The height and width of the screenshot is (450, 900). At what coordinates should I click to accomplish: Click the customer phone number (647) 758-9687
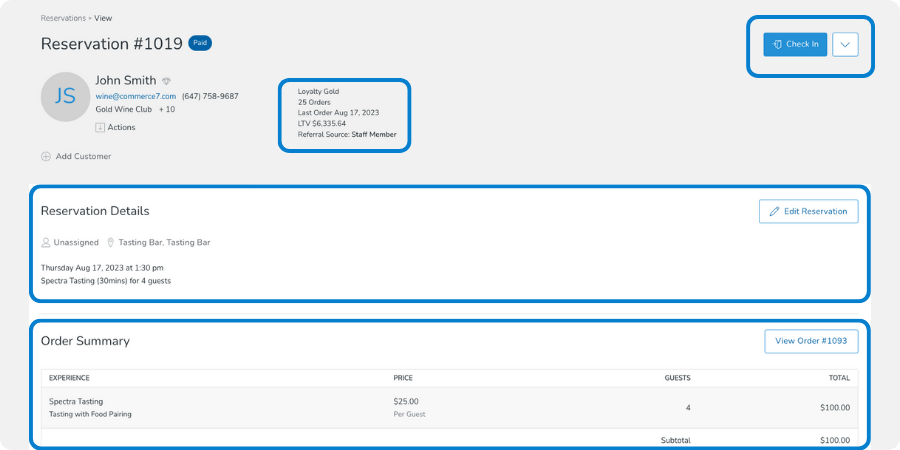click(x=210, y=96)
